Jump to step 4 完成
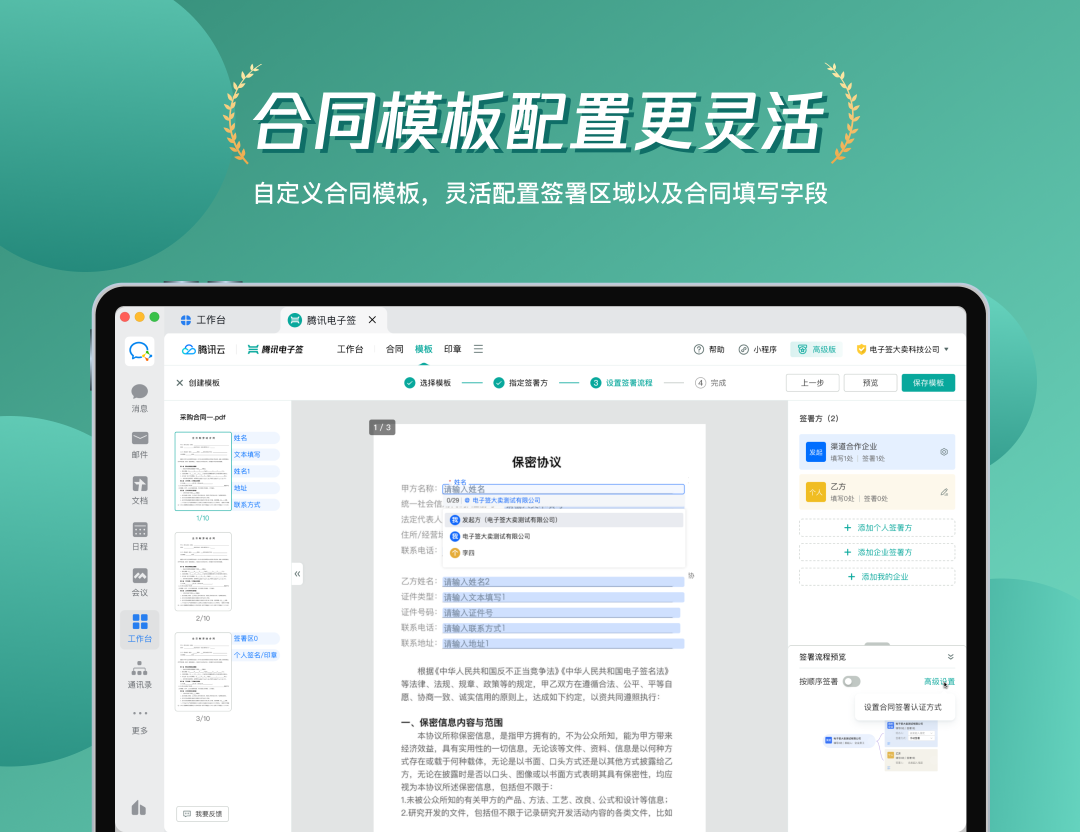This screenshot has width=1080, height=832. 710,382
